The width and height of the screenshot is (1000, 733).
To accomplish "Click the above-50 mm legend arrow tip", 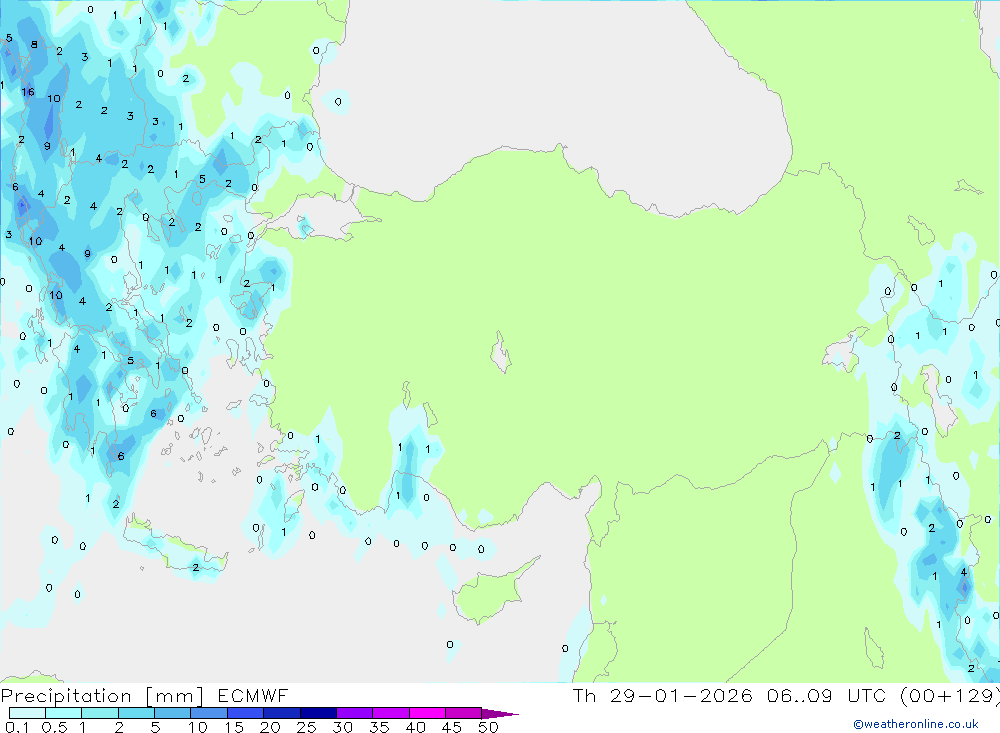I will [501, 714].
